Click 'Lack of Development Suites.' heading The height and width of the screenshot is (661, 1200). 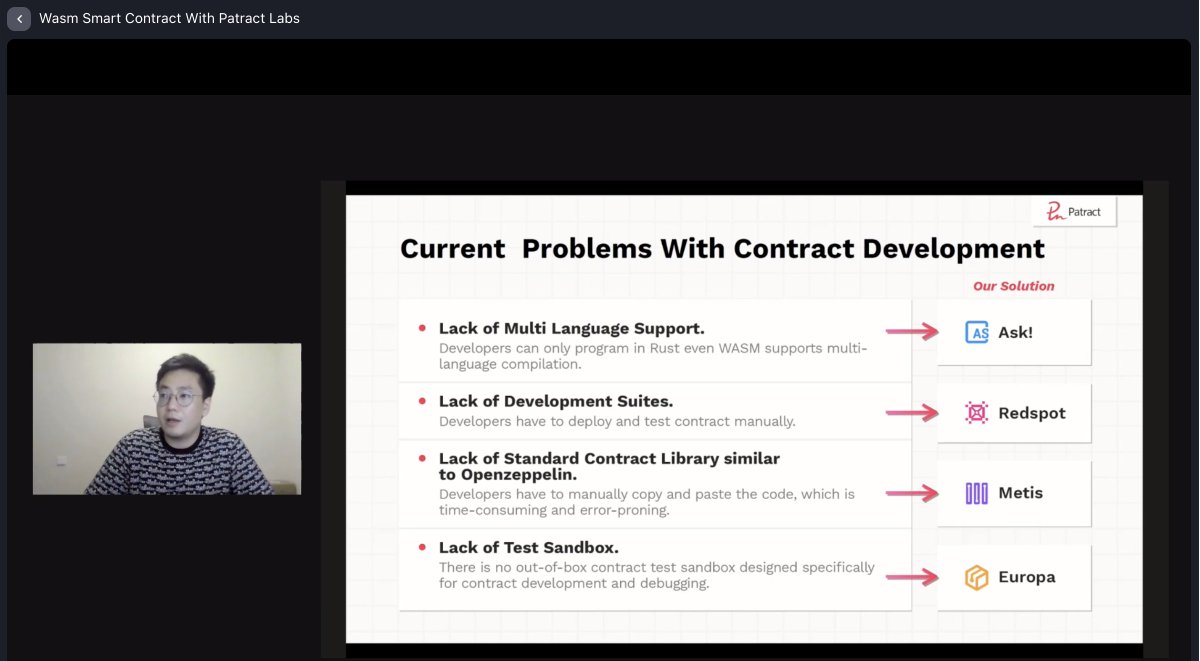[556, 401]
